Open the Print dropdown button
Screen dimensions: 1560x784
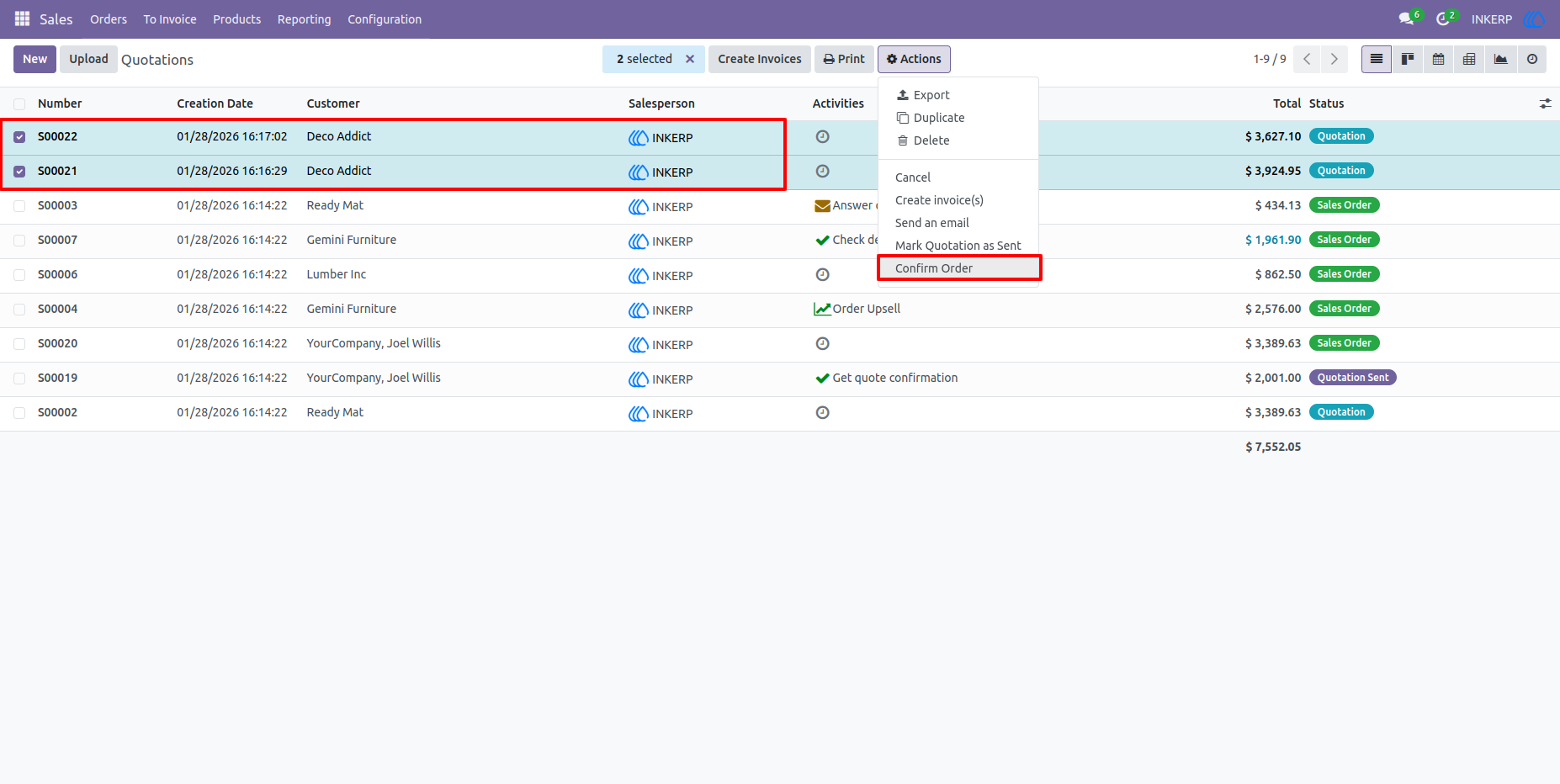coord(844,59)
